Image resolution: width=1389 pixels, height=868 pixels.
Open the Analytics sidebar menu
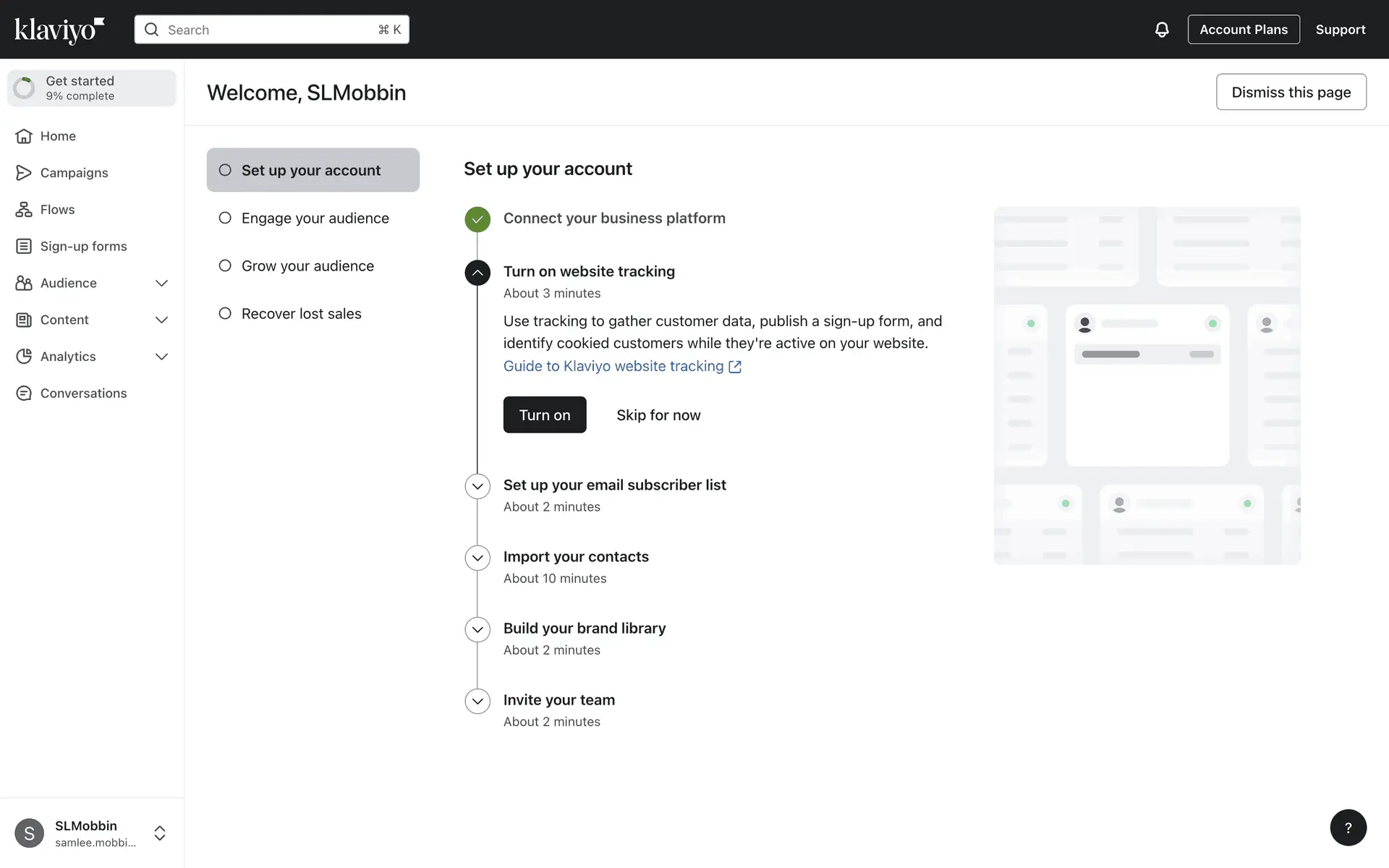tap(68, 357)
